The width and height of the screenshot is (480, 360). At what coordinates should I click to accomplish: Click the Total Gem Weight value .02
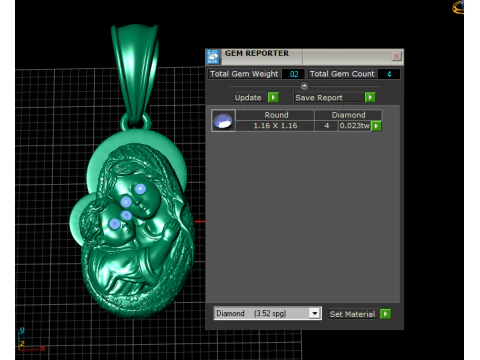click(x=293, y=74)
